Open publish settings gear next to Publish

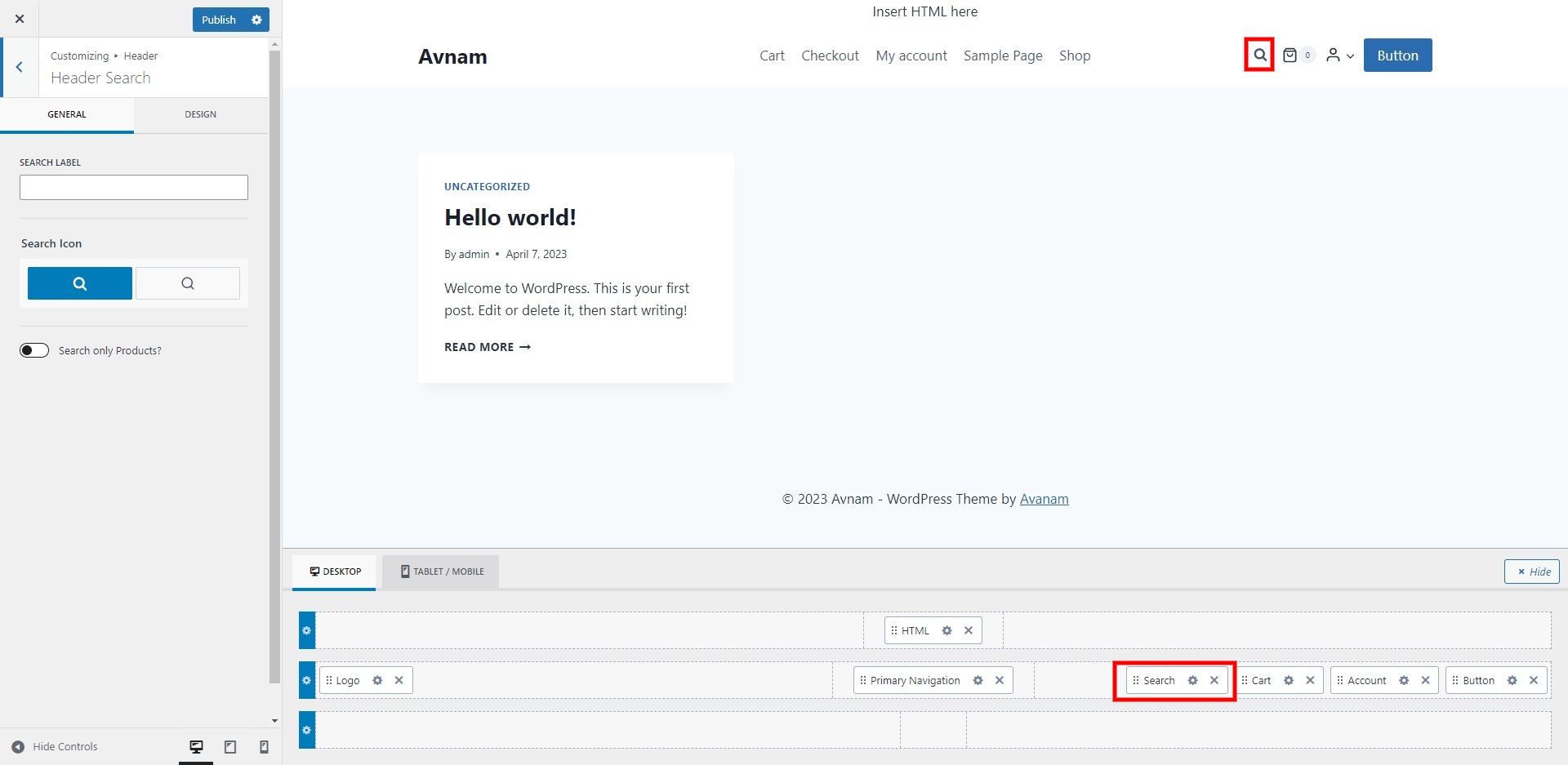tap(256, 20)
